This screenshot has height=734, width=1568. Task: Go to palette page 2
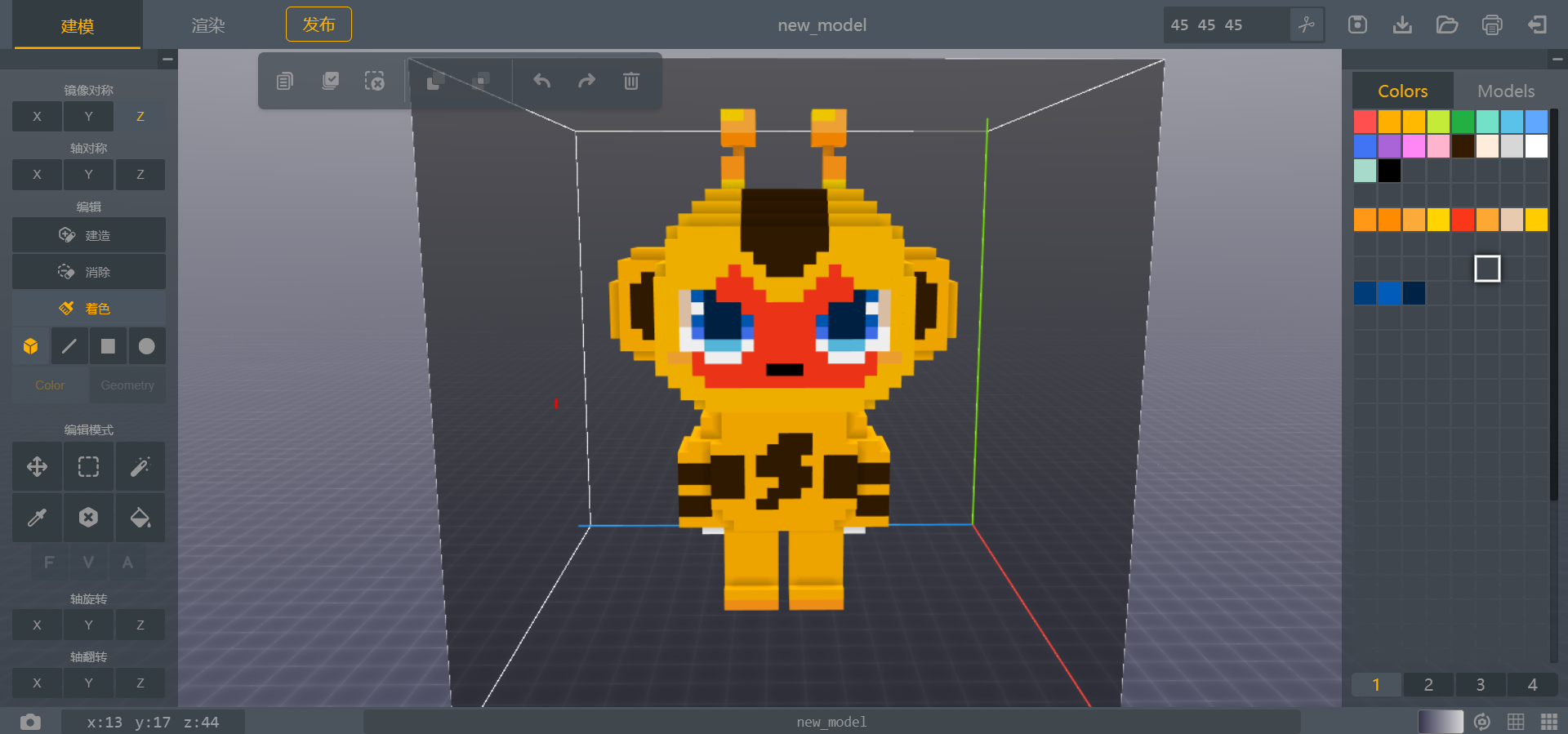[1428, 684]
